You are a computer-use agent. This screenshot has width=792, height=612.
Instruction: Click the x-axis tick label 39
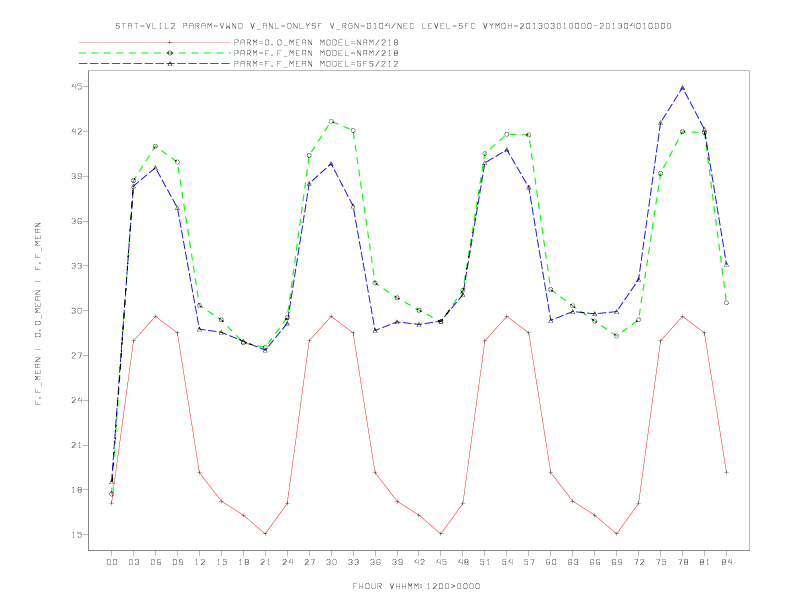point(397,562)
